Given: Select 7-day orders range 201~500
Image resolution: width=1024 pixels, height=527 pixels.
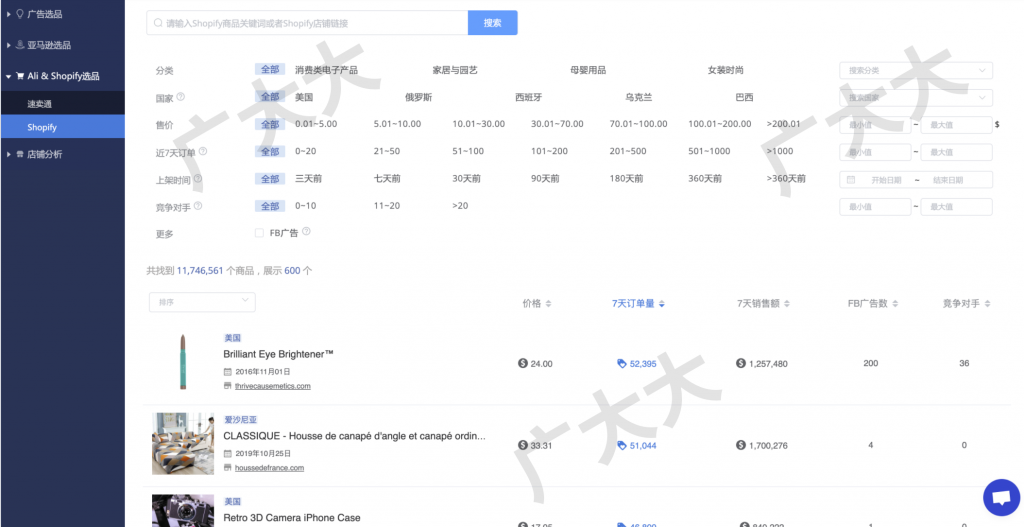Looking at the screenshot, I should tap(628, 151).
